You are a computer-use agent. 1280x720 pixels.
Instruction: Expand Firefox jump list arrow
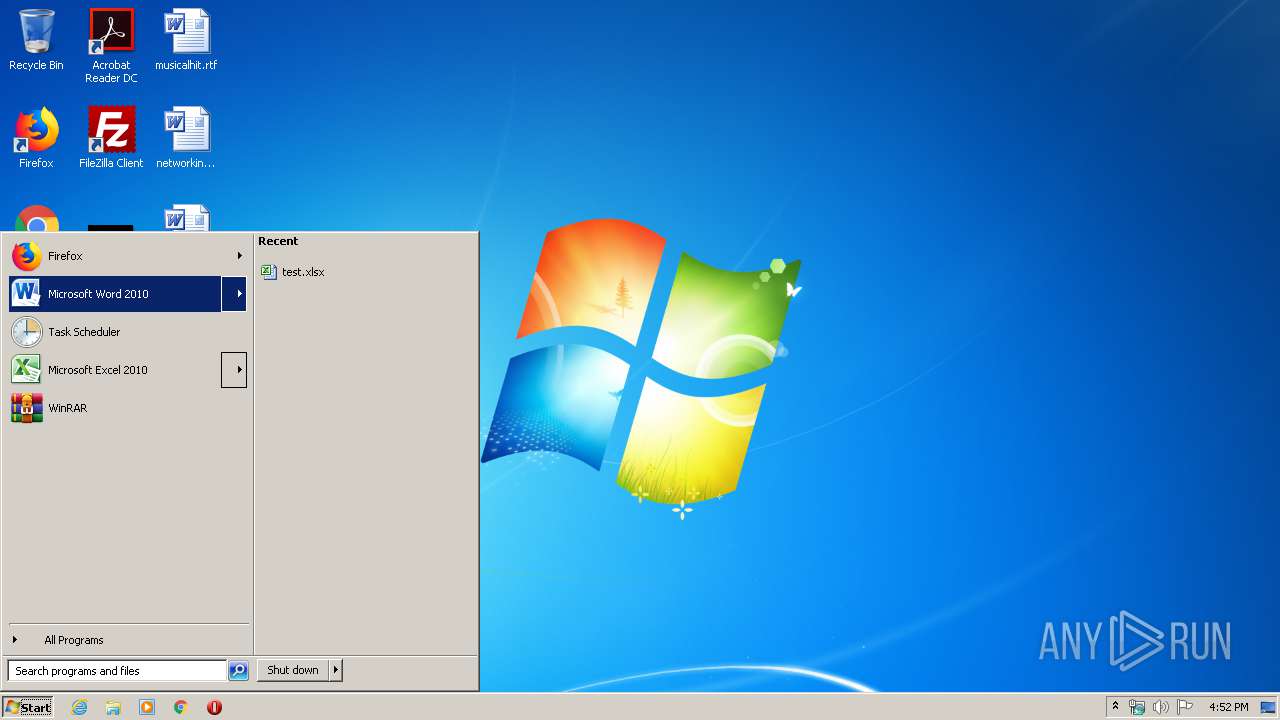tap(239, 256)
